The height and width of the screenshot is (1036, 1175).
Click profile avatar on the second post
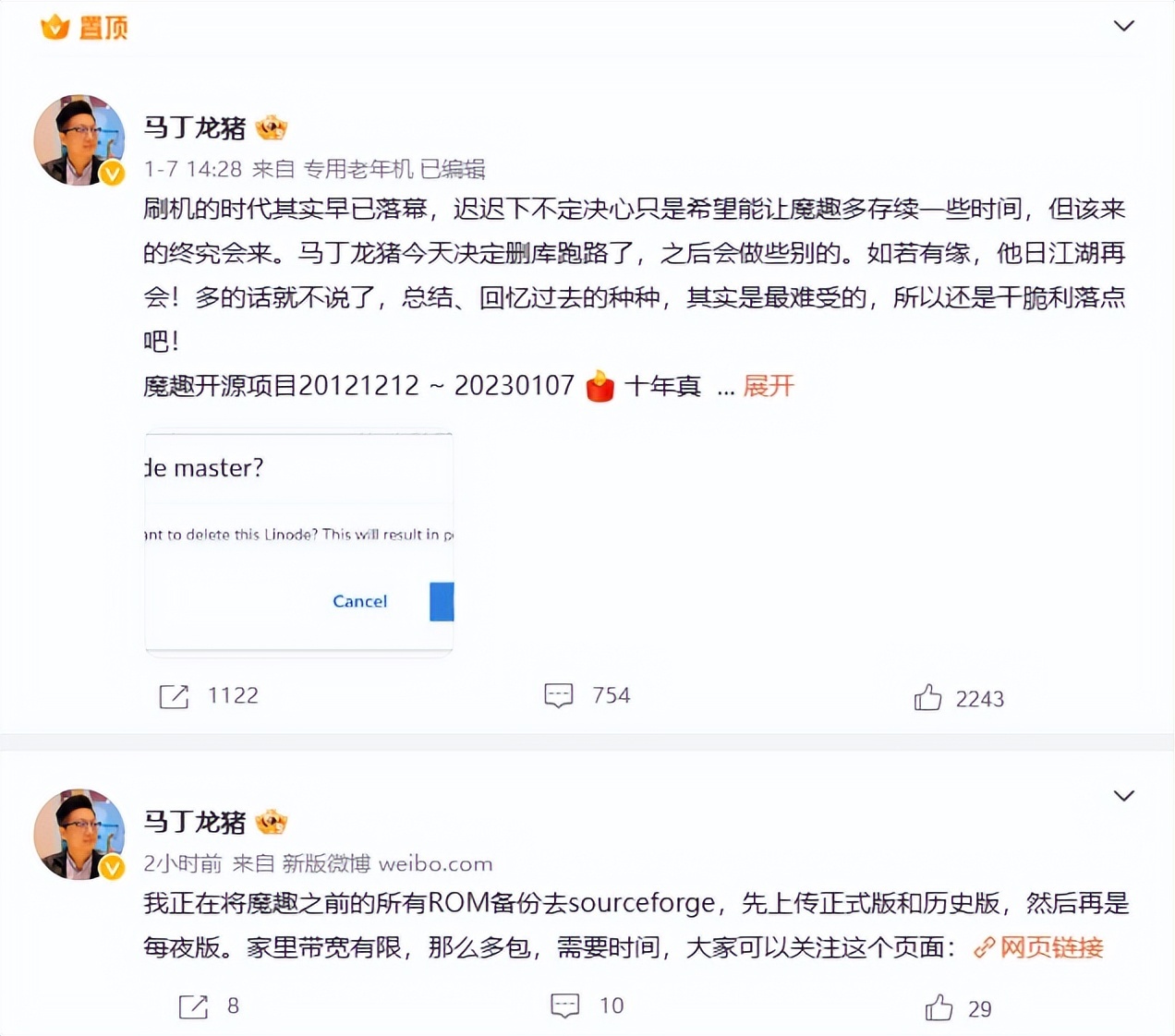coord(79,834)
